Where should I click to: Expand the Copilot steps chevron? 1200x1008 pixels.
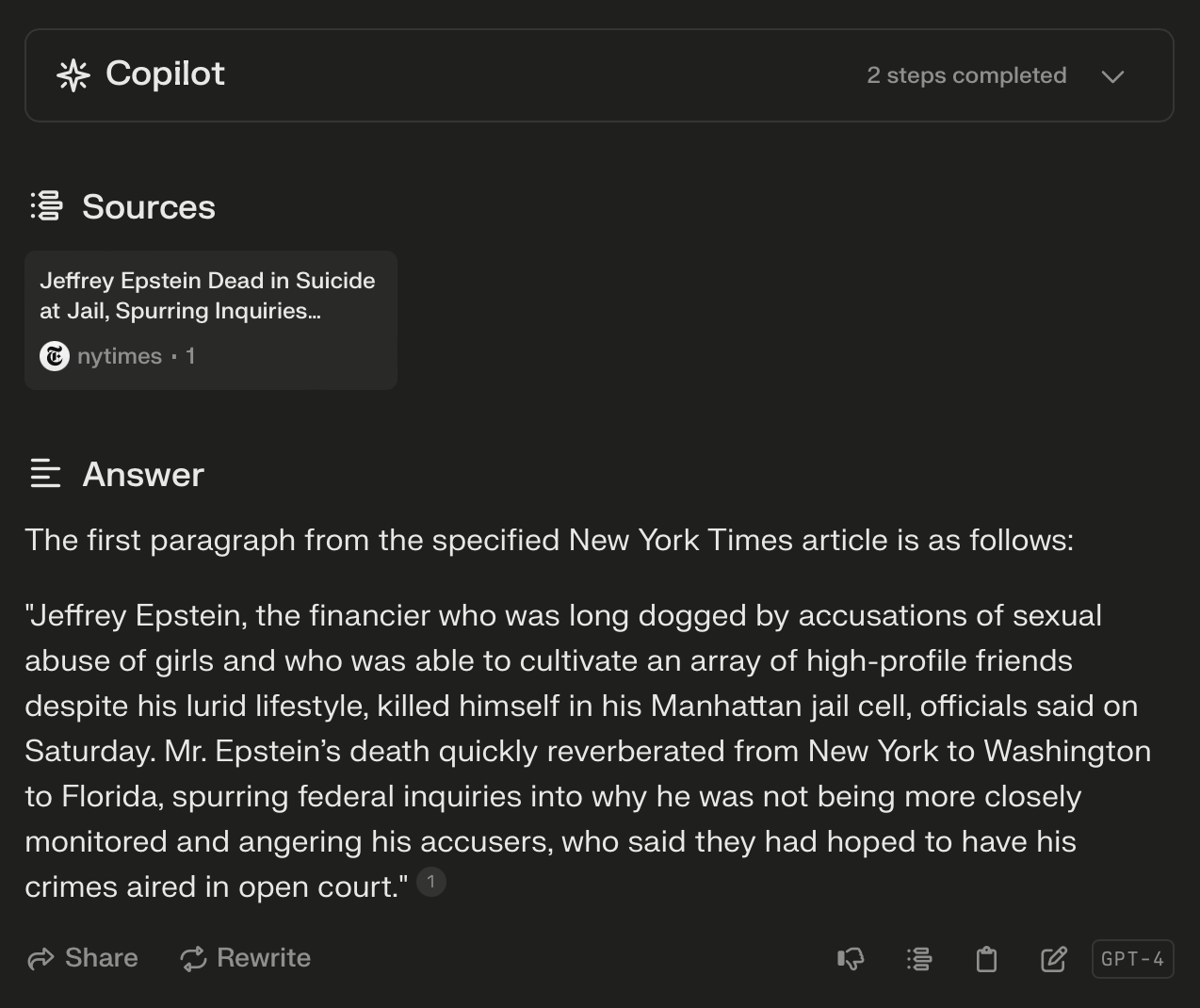[1112, 76]
